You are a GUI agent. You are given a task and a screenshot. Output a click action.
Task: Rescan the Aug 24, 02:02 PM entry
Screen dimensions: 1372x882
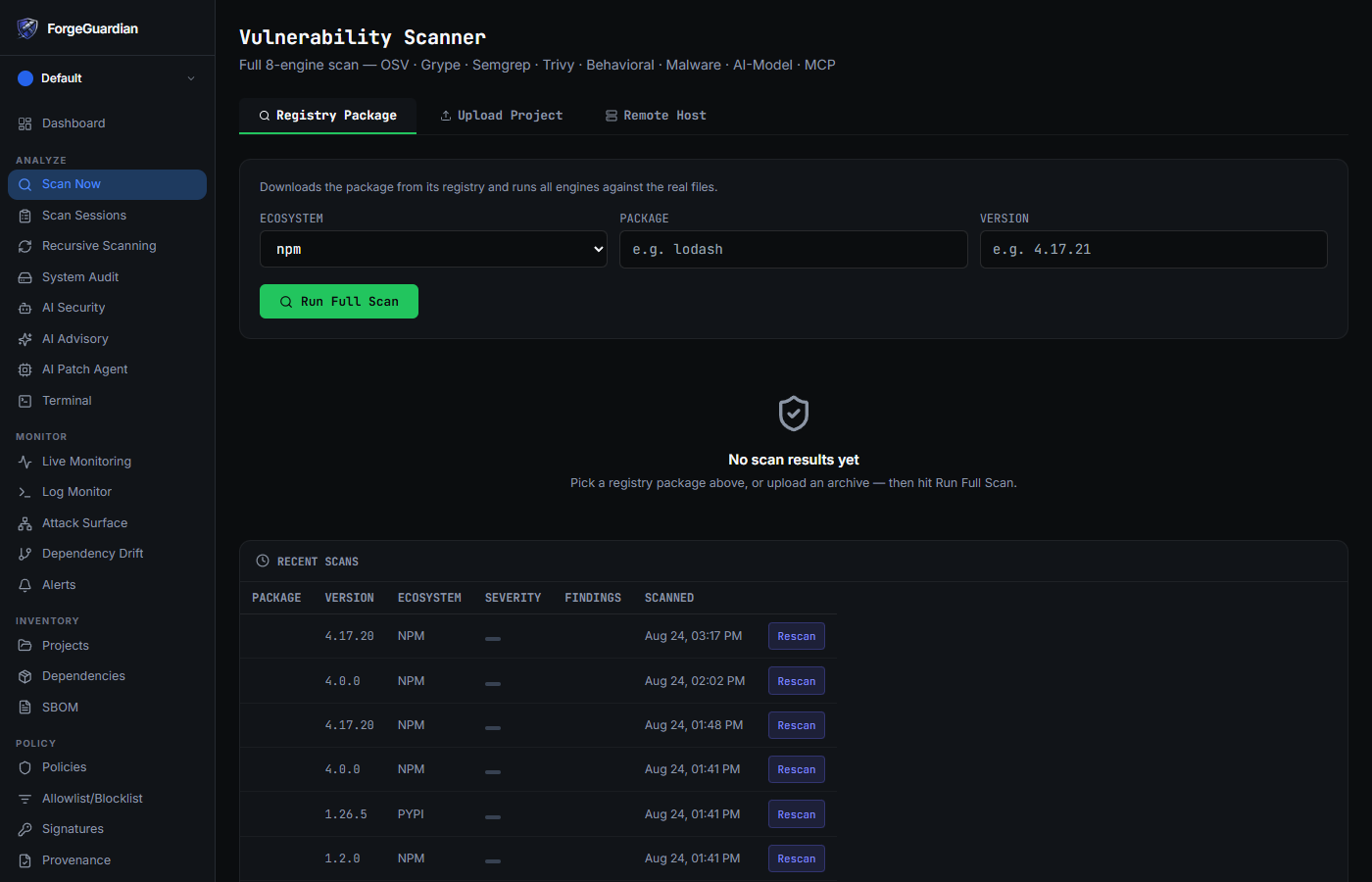coord(797,681)
